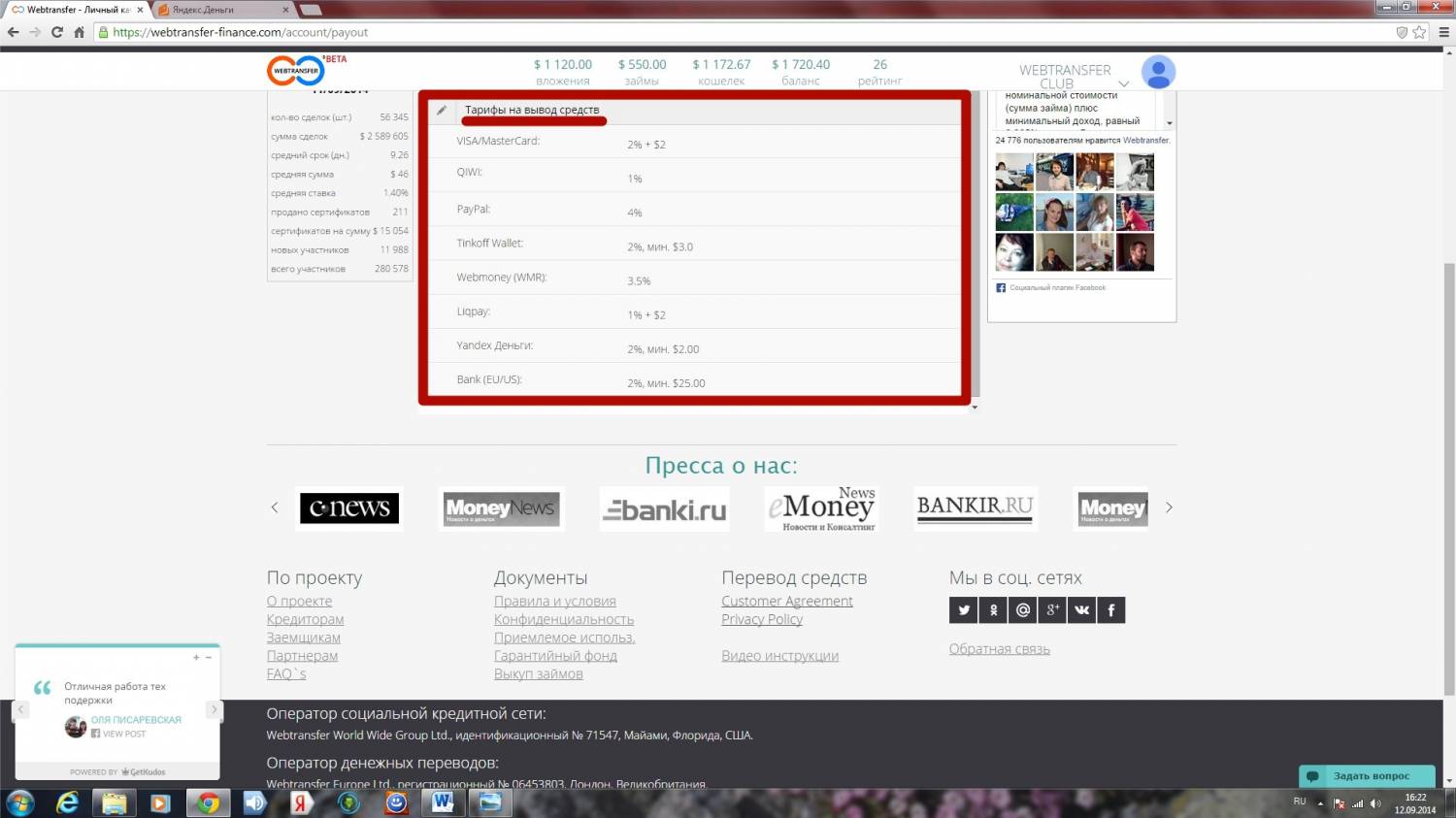Open the Конфиденциальность link
This screenshot has height=818, width=1456.
click(564, 619)
